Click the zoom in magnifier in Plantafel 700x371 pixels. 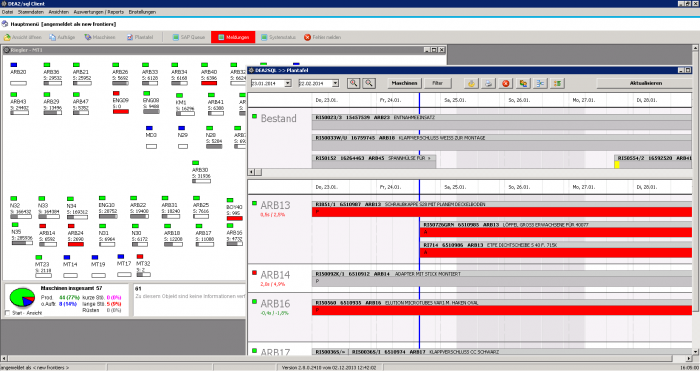tap(354, 83)
